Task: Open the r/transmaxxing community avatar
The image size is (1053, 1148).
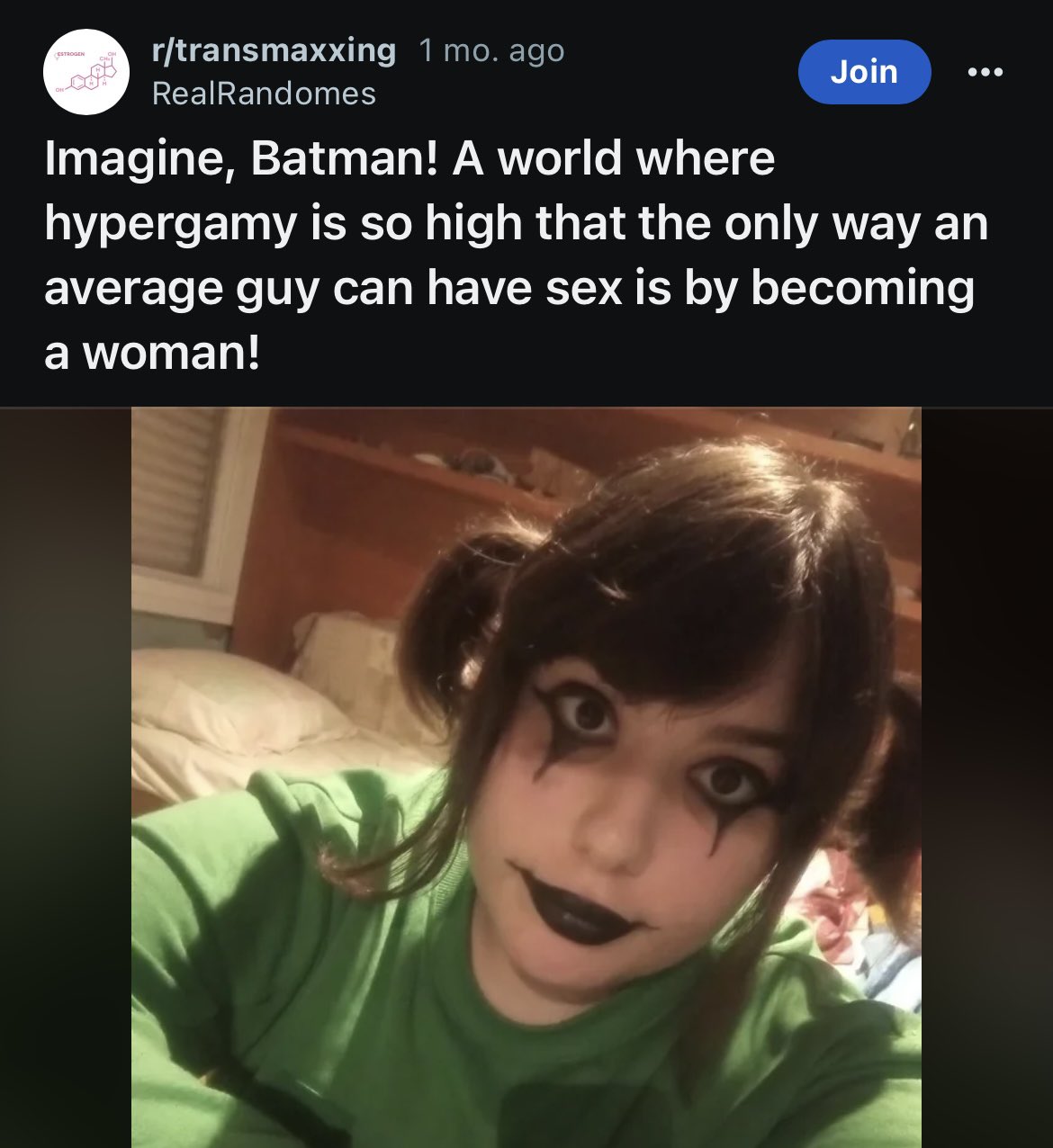Action: 85,71
